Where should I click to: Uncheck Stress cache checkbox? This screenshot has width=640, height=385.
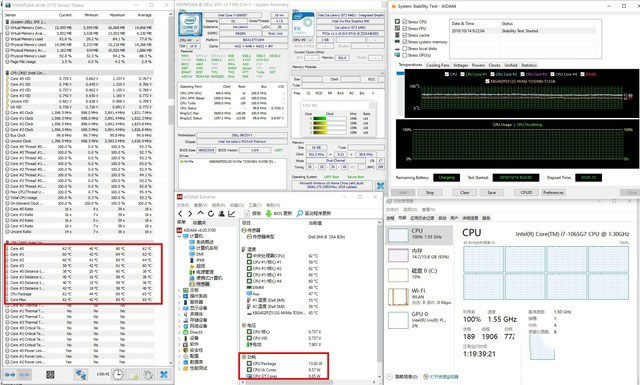click(404, 35)
